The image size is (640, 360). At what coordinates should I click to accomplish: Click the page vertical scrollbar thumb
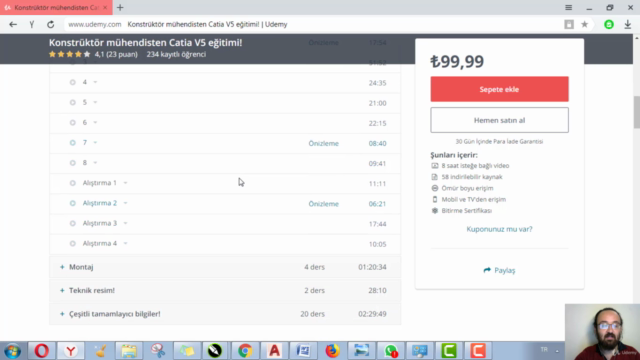click(x=637, y=112)
